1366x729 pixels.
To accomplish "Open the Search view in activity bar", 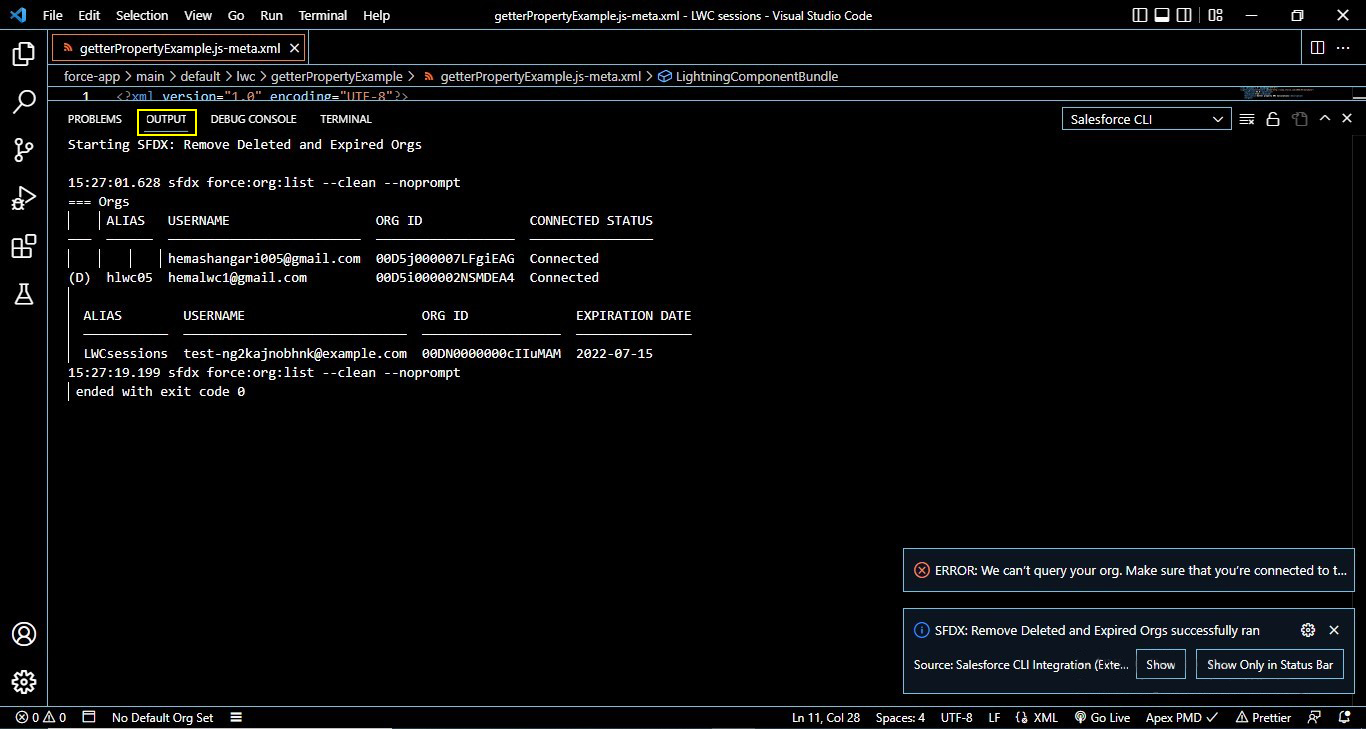I will [x=24, y=101].
